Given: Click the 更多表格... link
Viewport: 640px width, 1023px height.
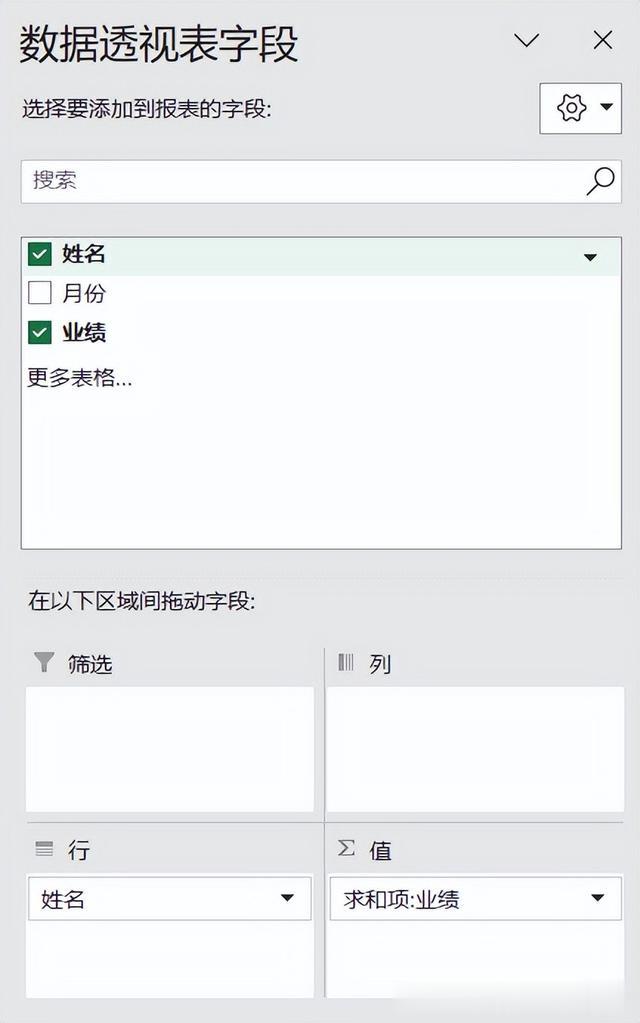Looking at the screenshot, I should coord(80,377).
